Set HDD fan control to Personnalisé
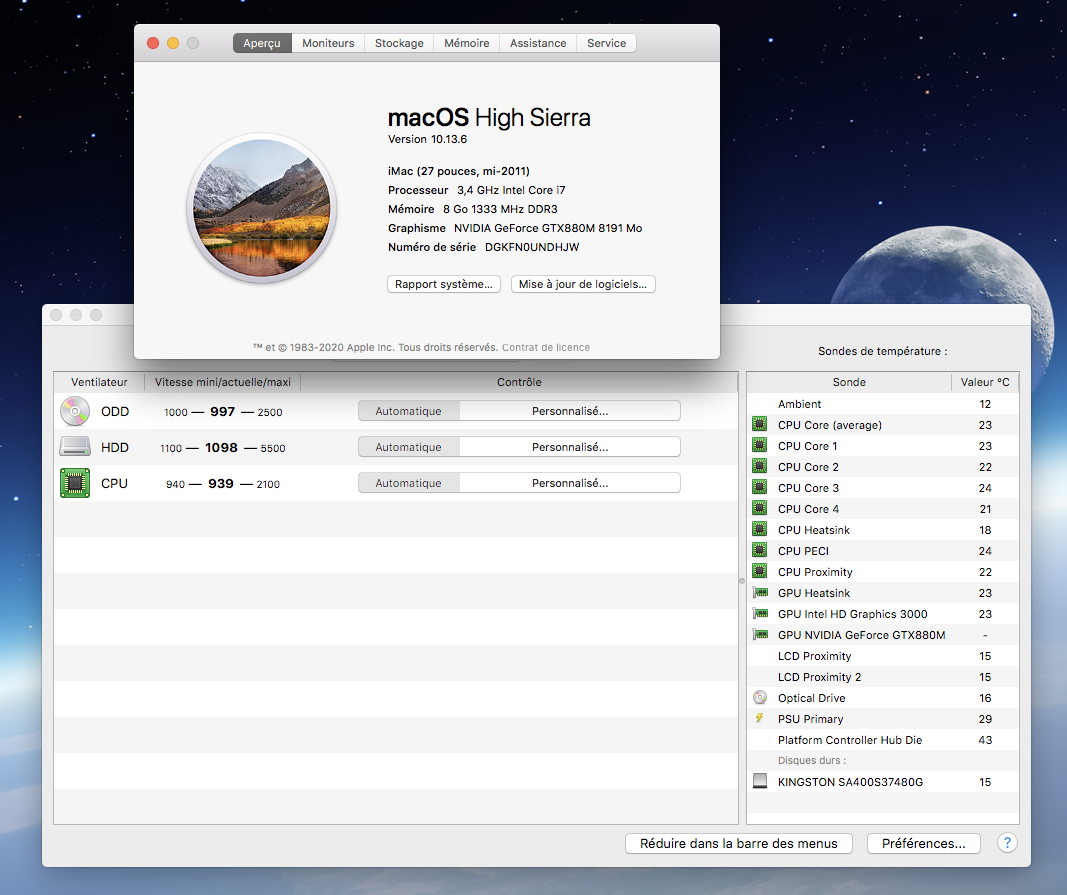 pyautogui.click(x=570, y=447)
